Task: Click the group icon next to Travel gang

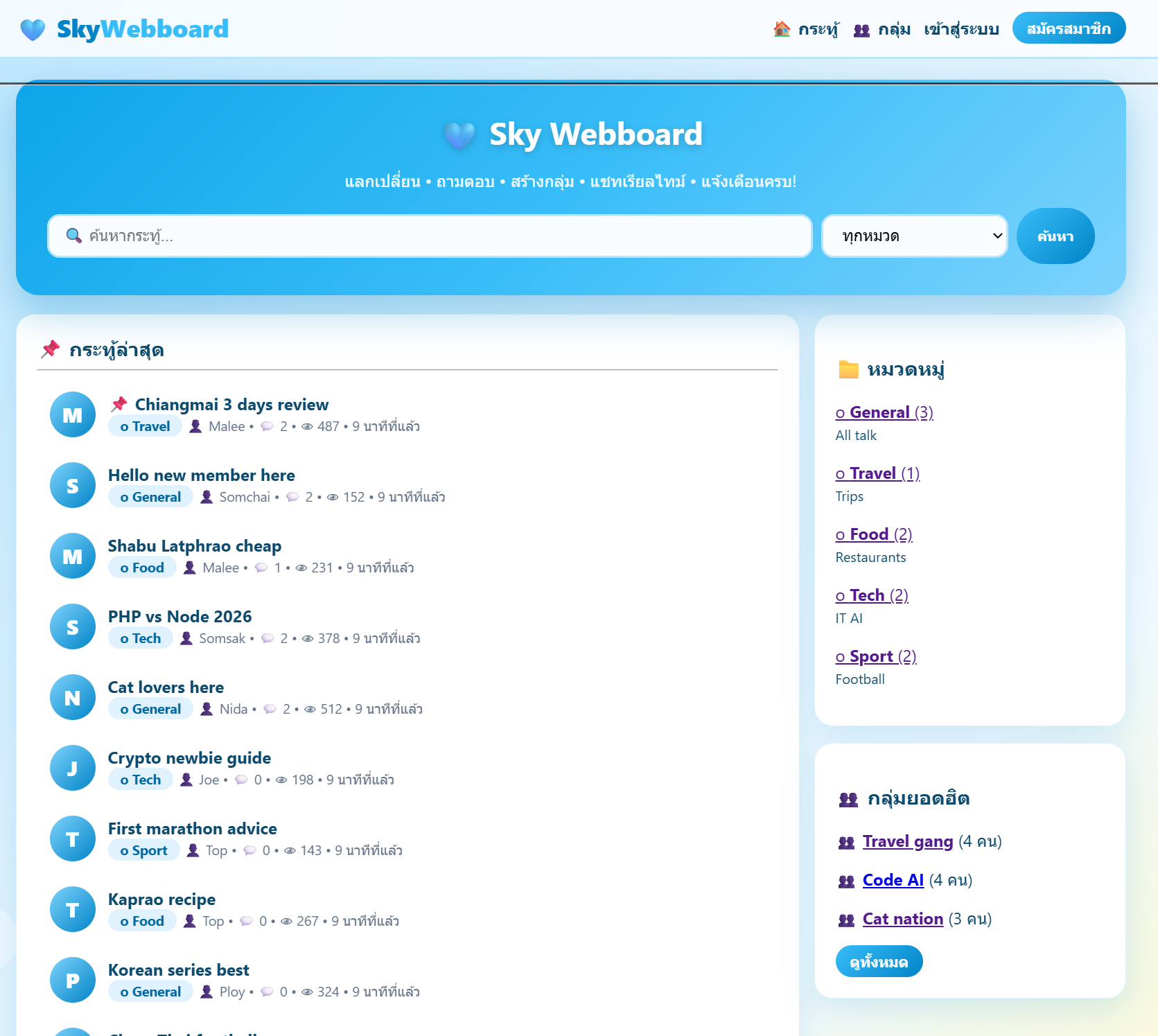Action: point(846,843)
